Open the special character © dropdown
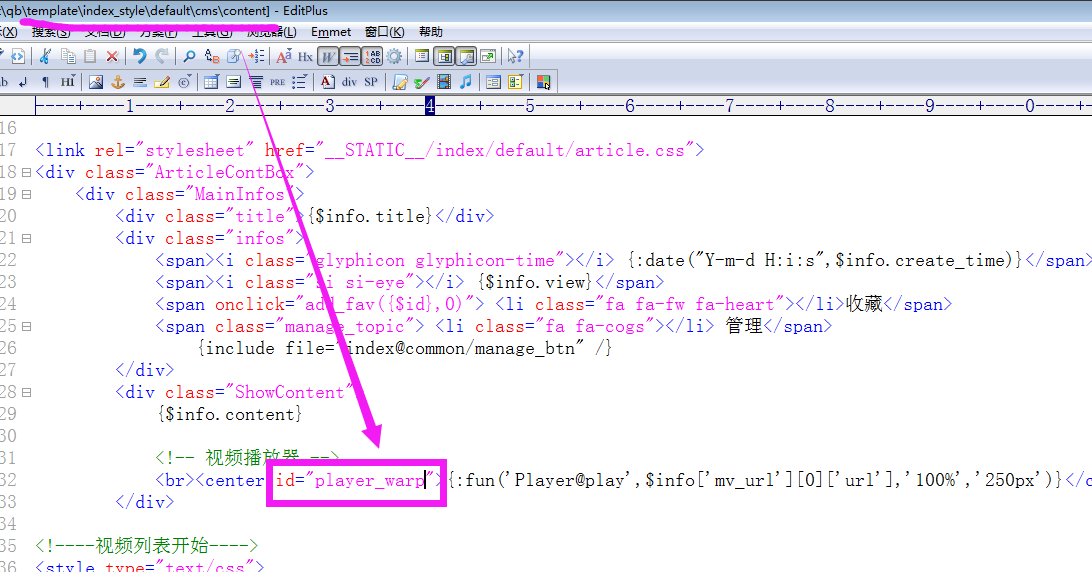 tap(185, 82)
